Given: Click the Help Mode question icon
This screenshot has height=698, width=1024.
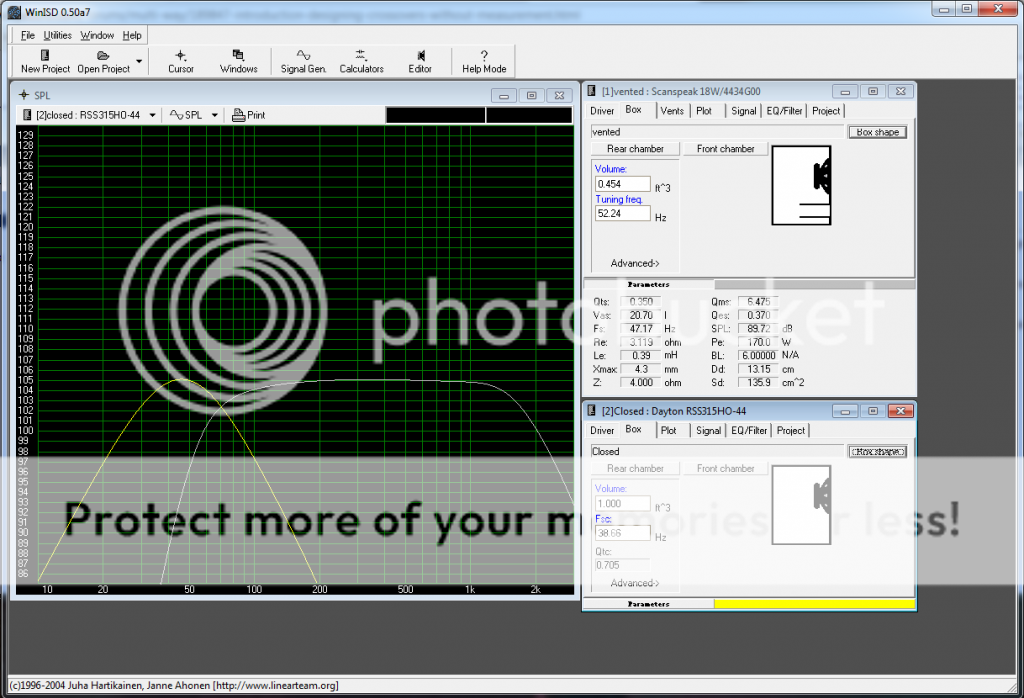Looking at the screenshot, I should [x=484, y=56].
